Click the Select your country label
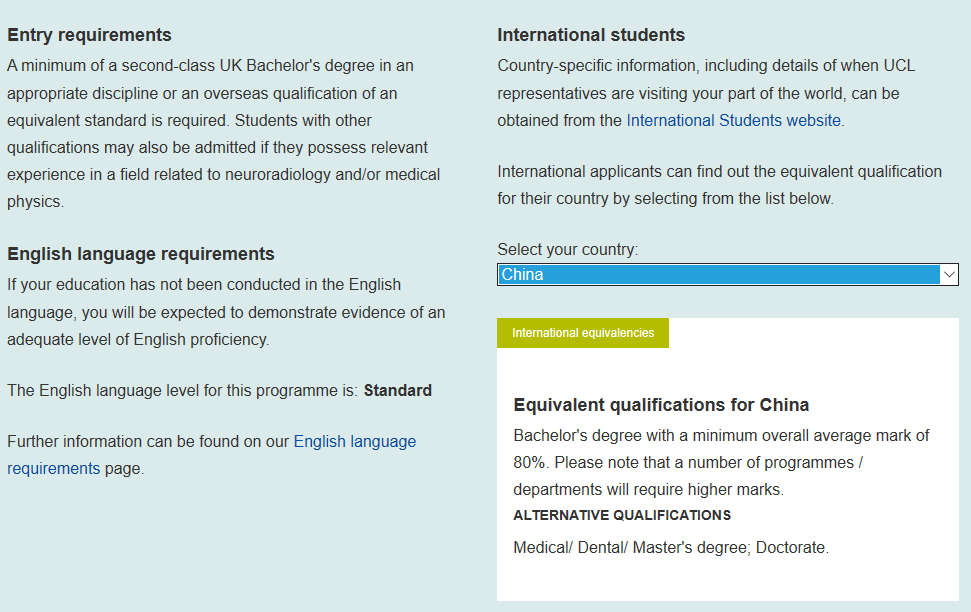971x612 pixels. click(x=567, y=249)
